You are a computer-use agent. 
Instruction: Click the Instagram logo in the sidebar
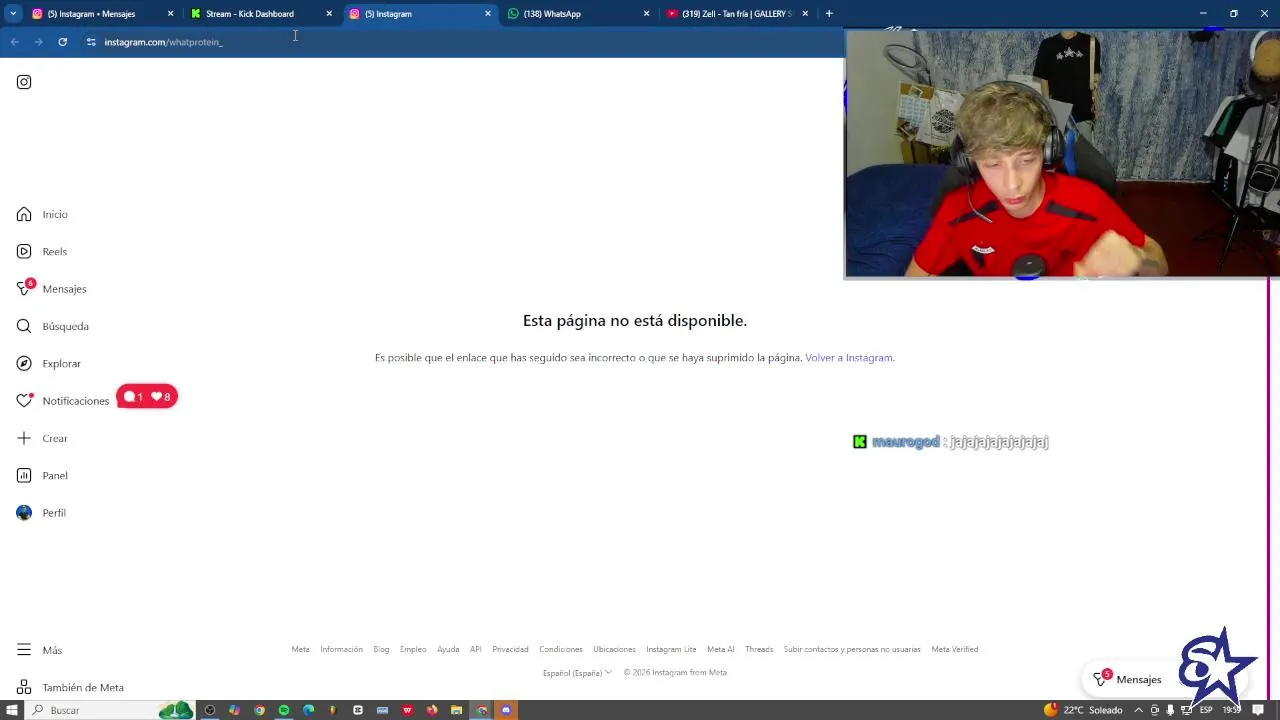click(24, 82)
